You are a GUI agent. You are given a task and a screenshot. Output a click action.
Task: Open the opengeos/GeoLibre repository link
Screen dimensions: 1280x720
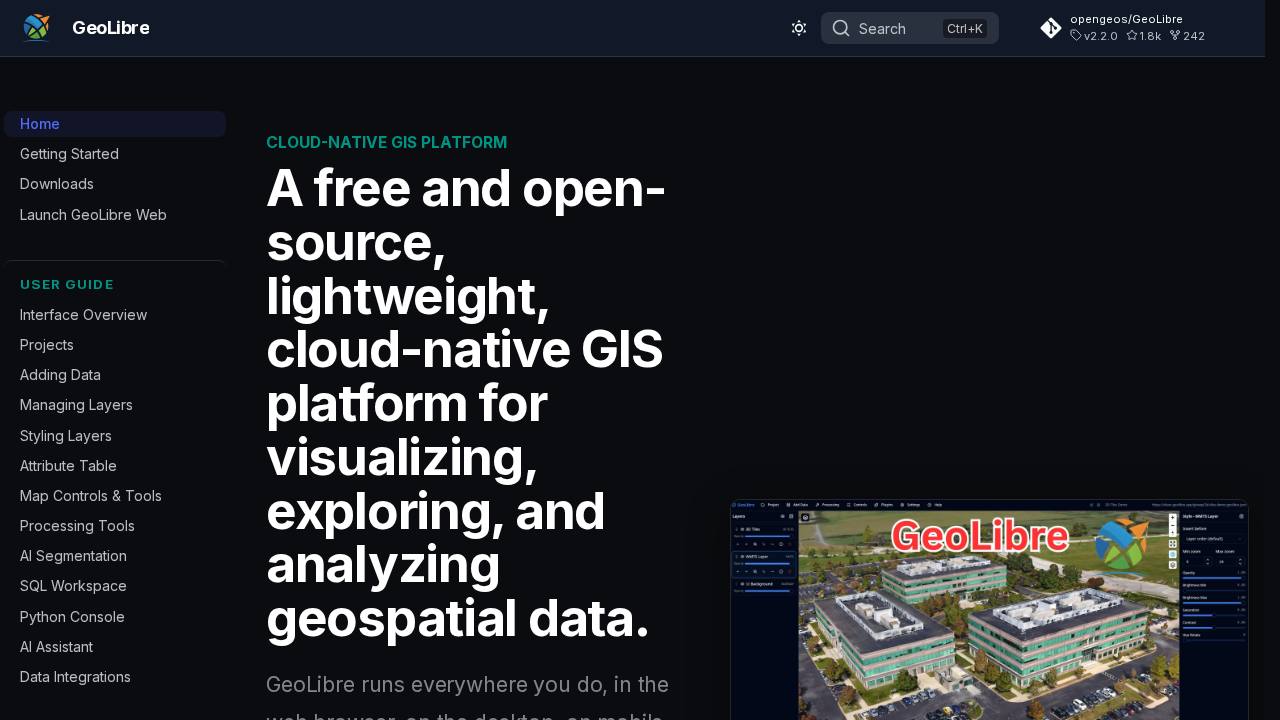tap(1126, 19)
